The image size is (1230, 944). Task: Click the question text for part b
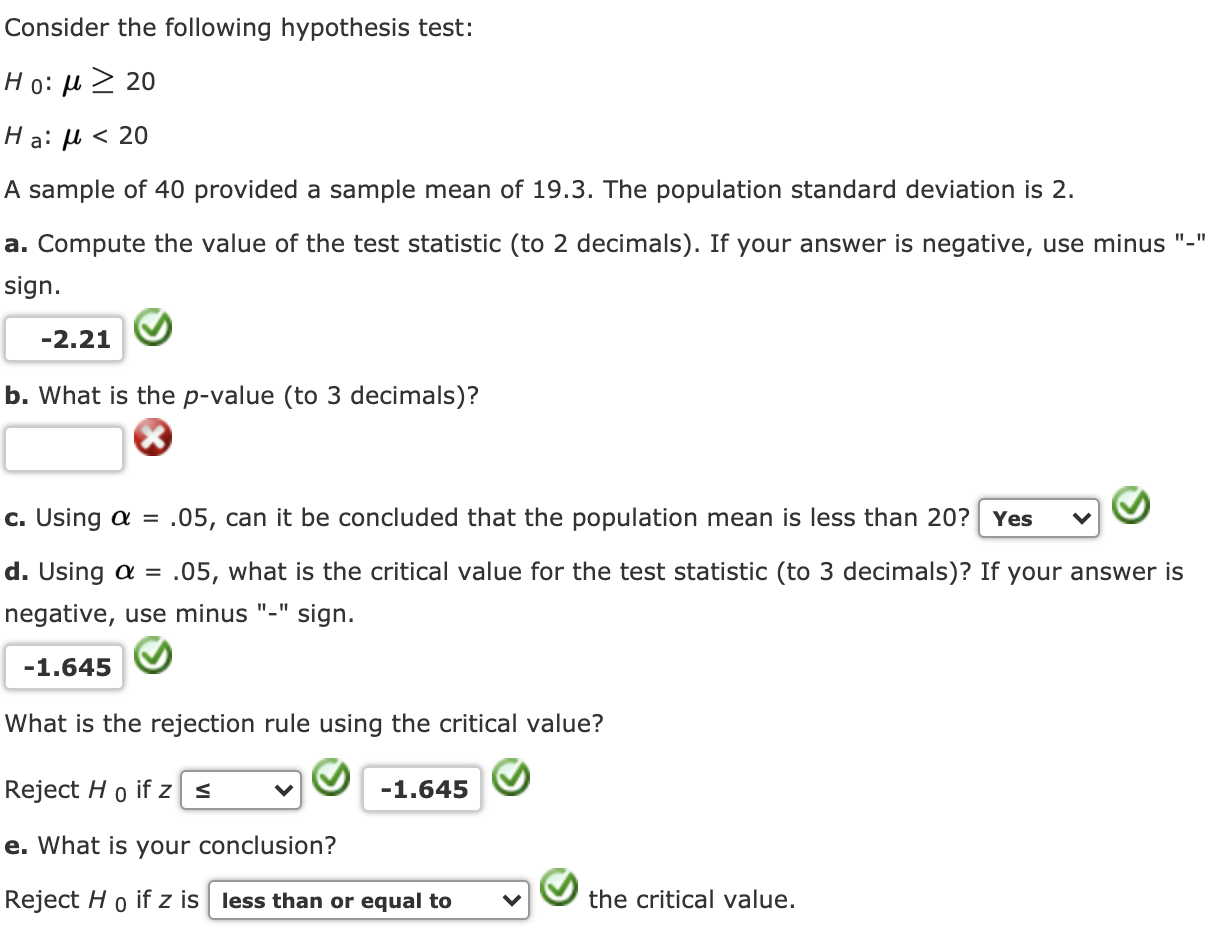[240, 395]
